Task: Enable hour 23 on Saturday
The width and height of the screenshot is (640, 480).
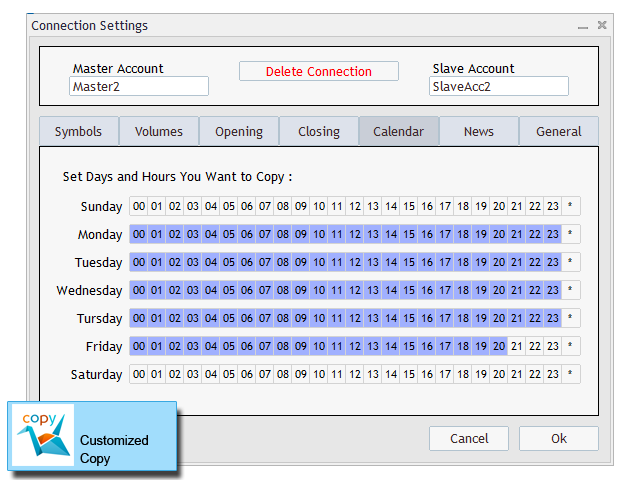Action: (x=552, y=375)
